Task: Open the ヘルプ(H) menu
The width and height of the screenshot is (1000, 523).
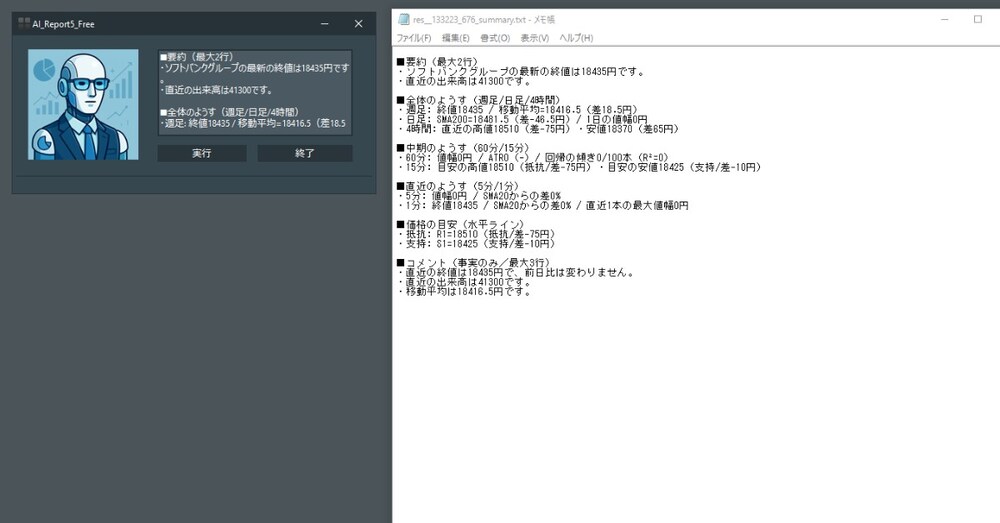Action: click(x=576, y=38)
